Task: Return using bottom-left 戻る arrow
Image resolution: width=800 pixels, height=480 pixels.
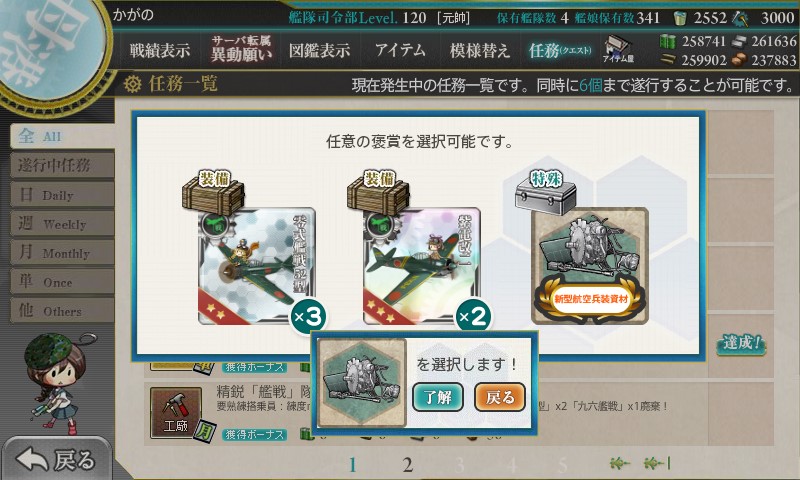Action: click(56, 459)
